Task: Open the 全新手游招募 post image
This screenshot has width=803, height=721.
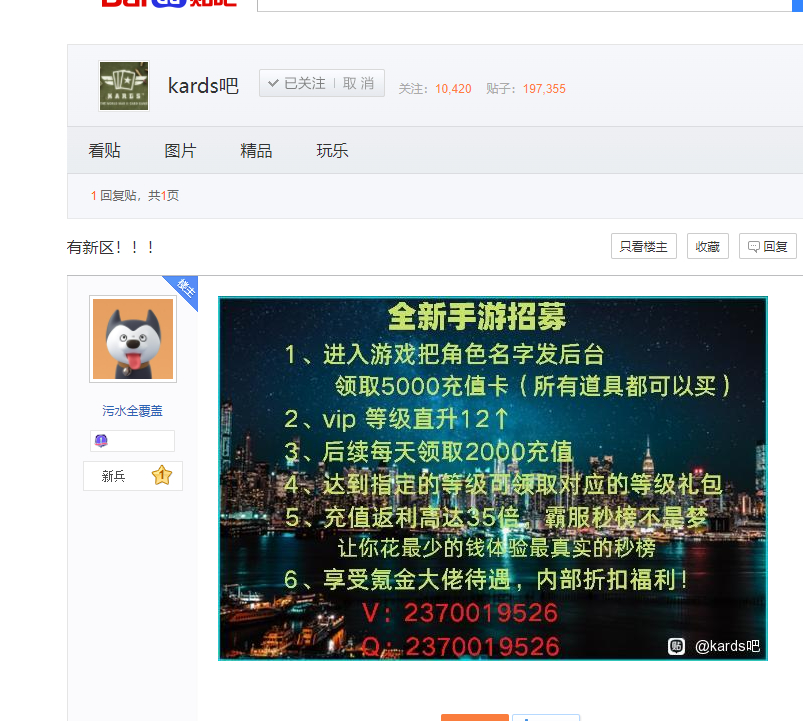Action: click(492, 478)
